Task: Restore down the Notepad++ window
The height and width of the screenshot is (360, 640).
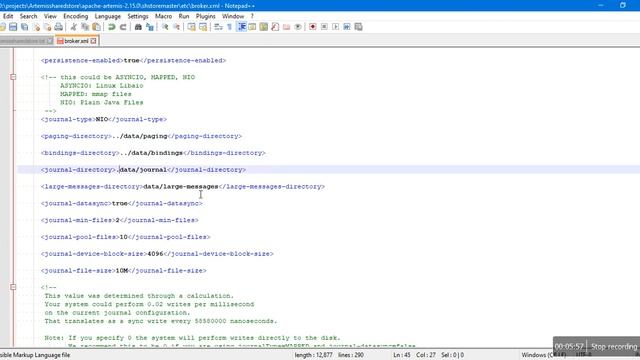Action: [x=622, y=5]
